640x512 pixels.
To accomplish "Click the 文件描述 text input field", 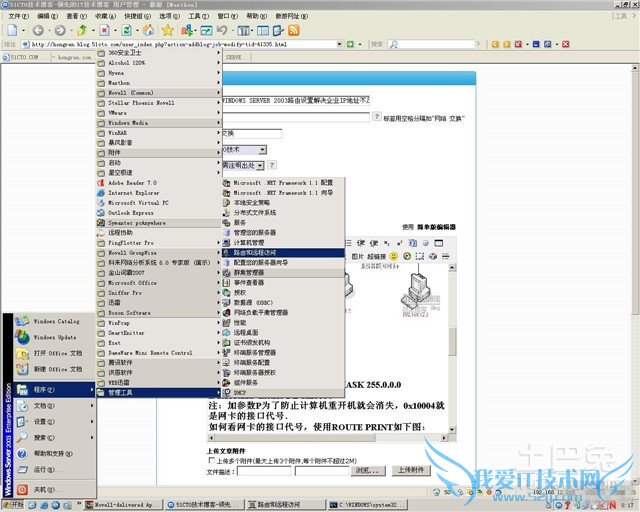I will [x=264, y=471].
